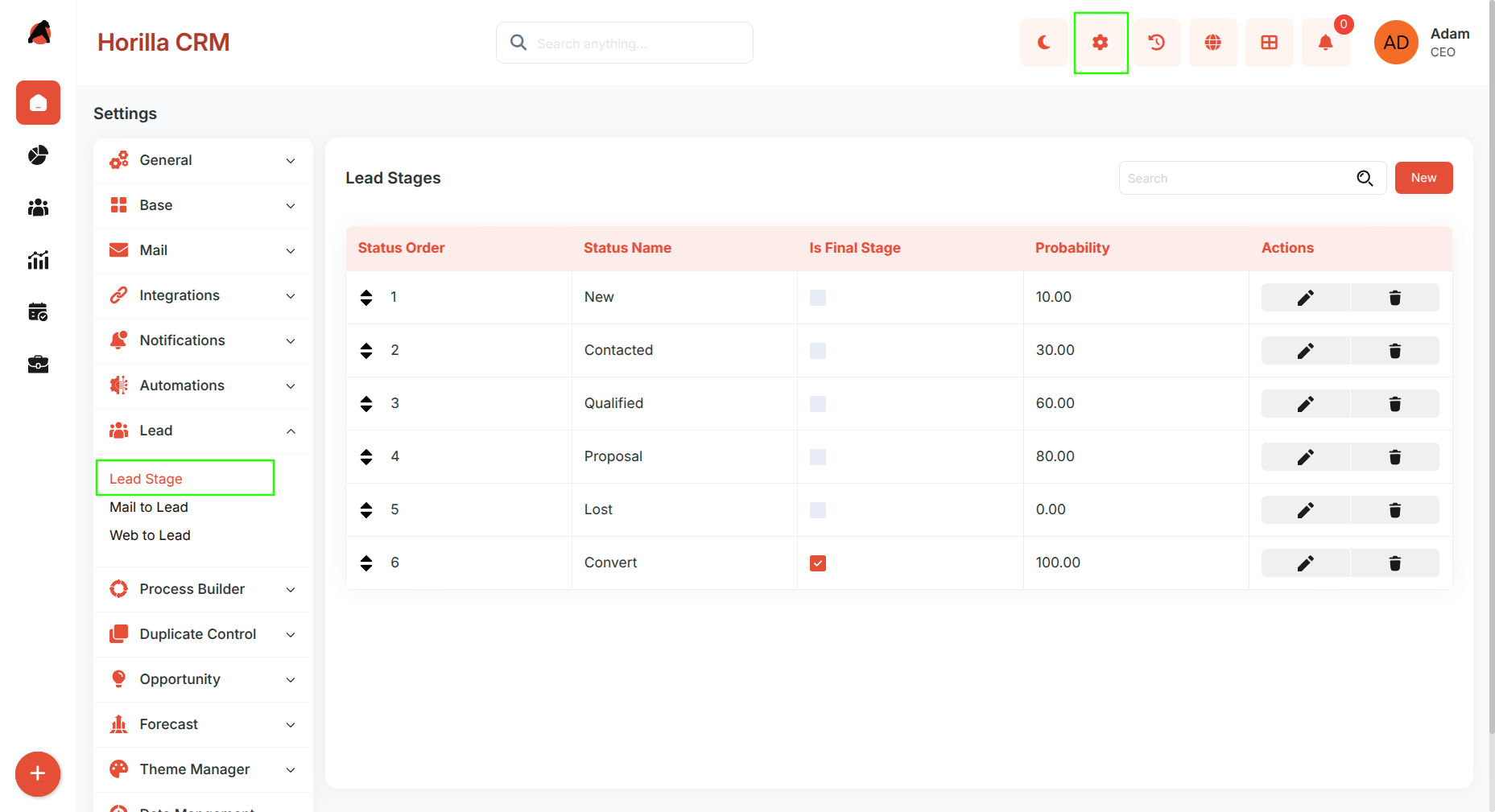Screen dimensions: 1495x812
Task: Click the search magnifier in Lead Stages
Action: point(1365,178)
